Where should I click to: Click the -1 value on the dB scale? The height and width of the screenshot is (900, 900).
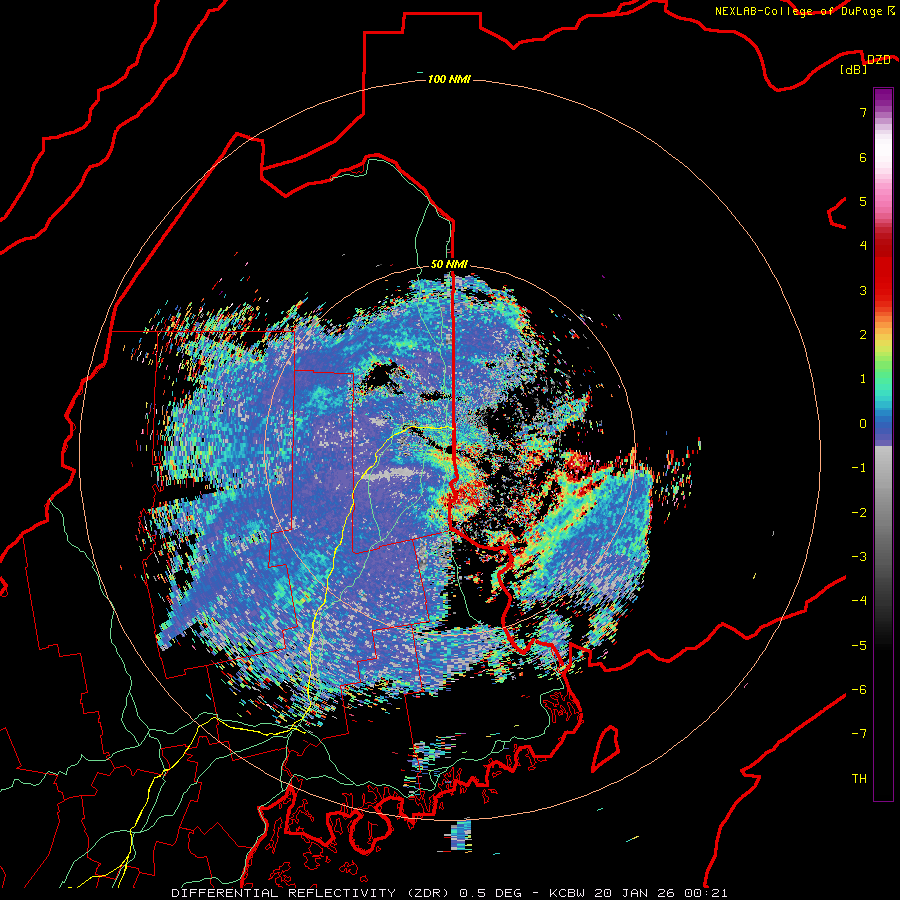coord(859,468)
